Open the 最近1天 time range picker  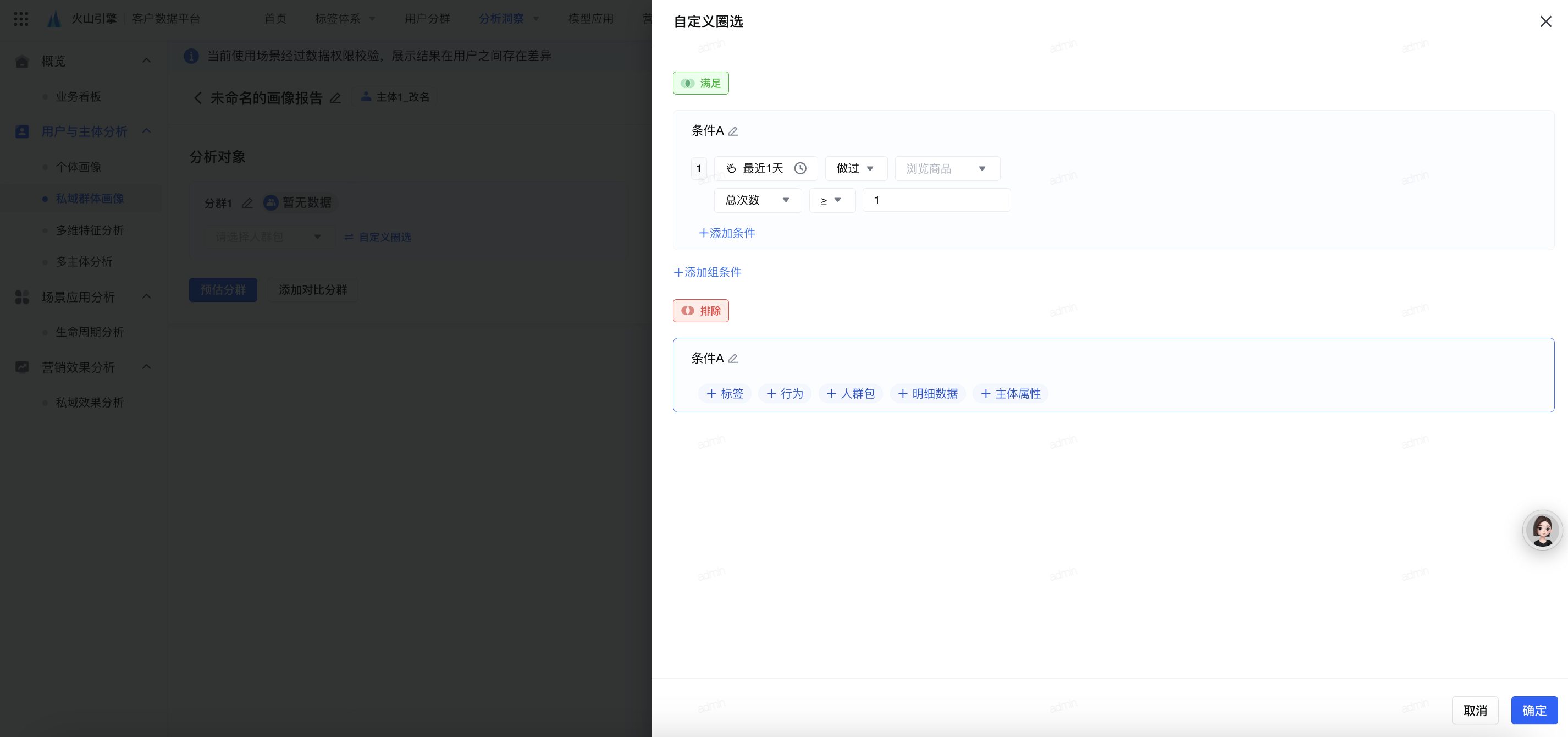(x=766, y=169)
